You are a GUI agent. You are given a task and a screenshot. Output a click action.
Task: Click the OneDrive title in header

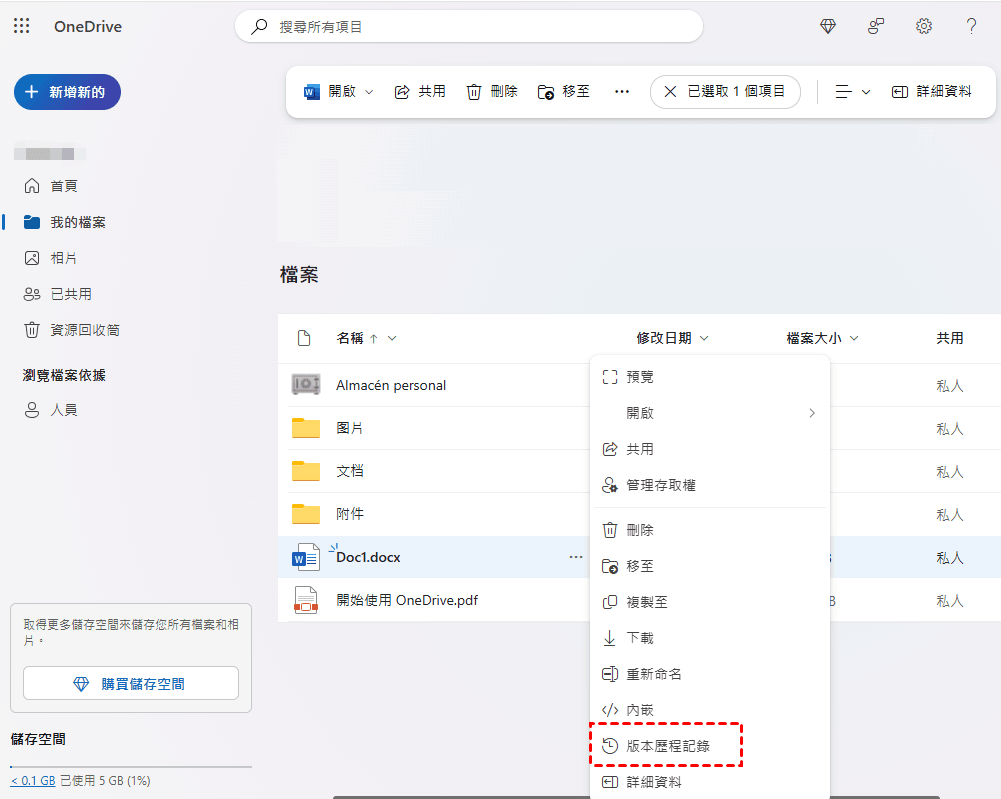[x=87, y=27]
